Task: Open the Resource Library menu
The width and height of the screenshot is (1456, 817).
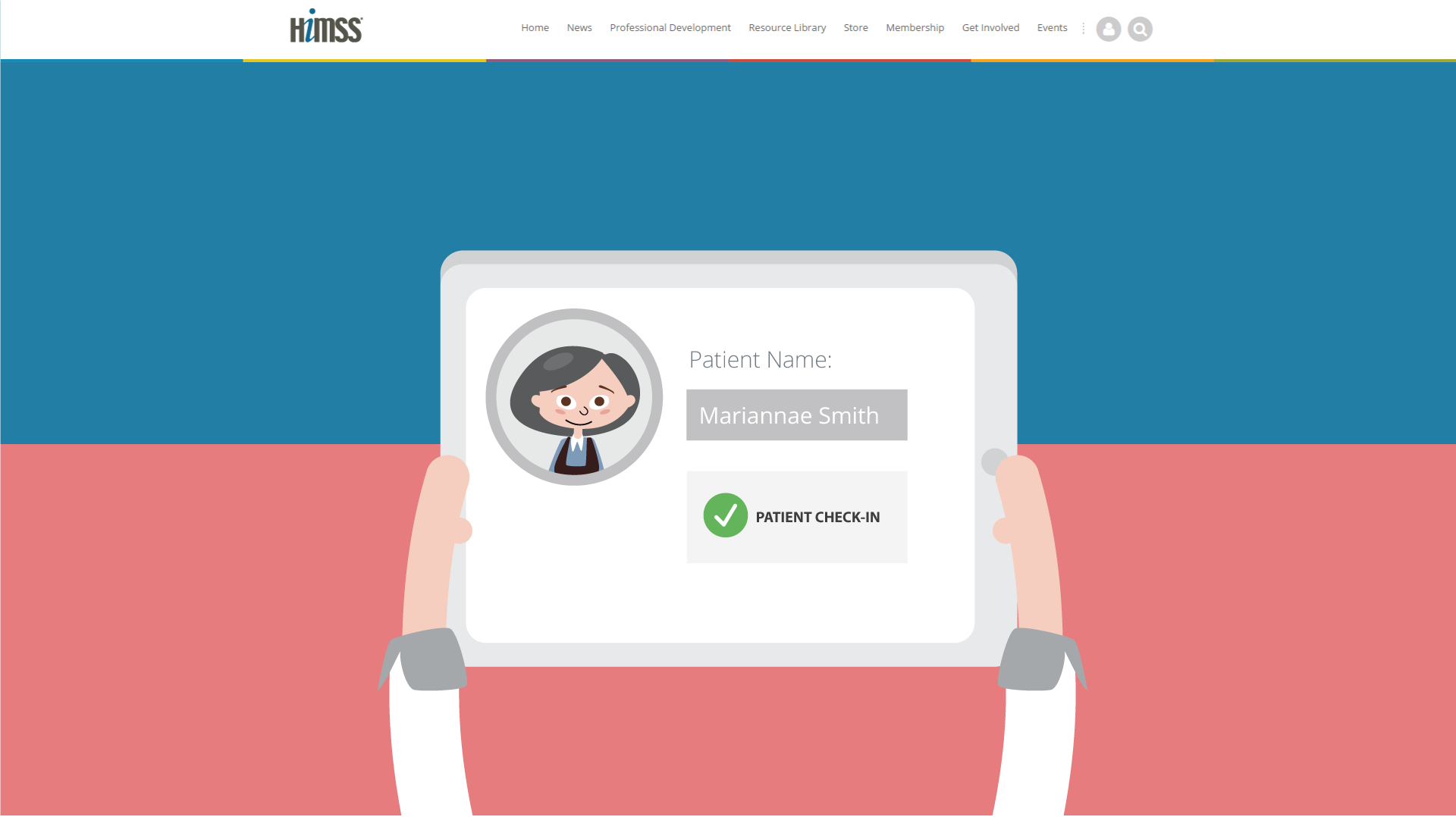Action: point(787,28)
